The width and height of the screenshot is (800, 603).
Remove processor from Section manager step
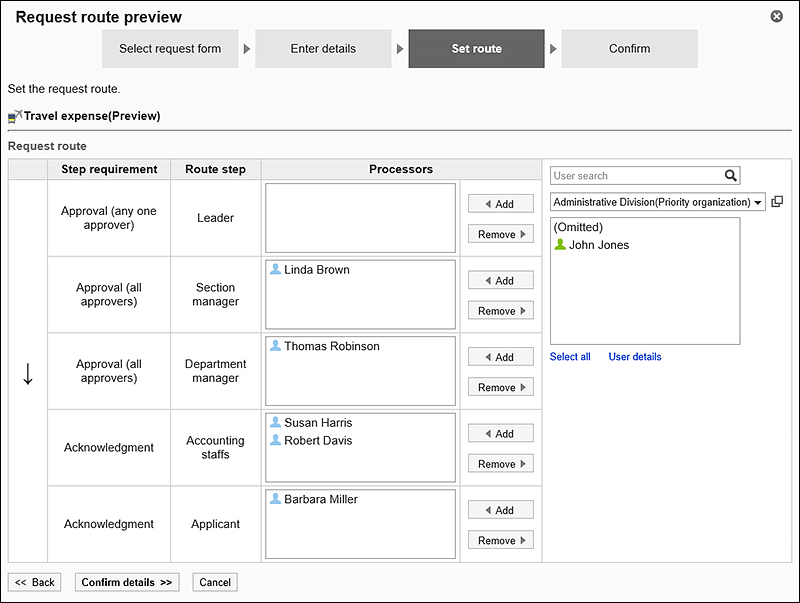tap(501, 311)
